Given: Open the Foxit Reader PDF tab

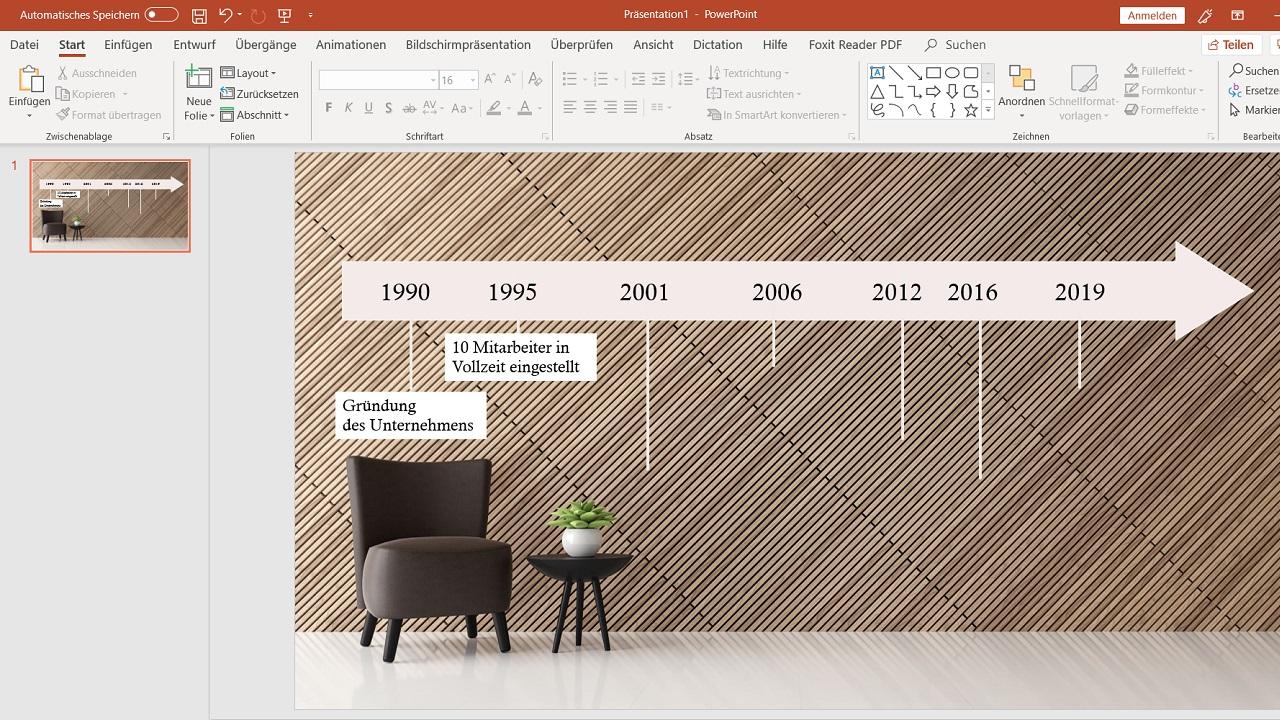Looking at the screenshot, I should [855, 45].
